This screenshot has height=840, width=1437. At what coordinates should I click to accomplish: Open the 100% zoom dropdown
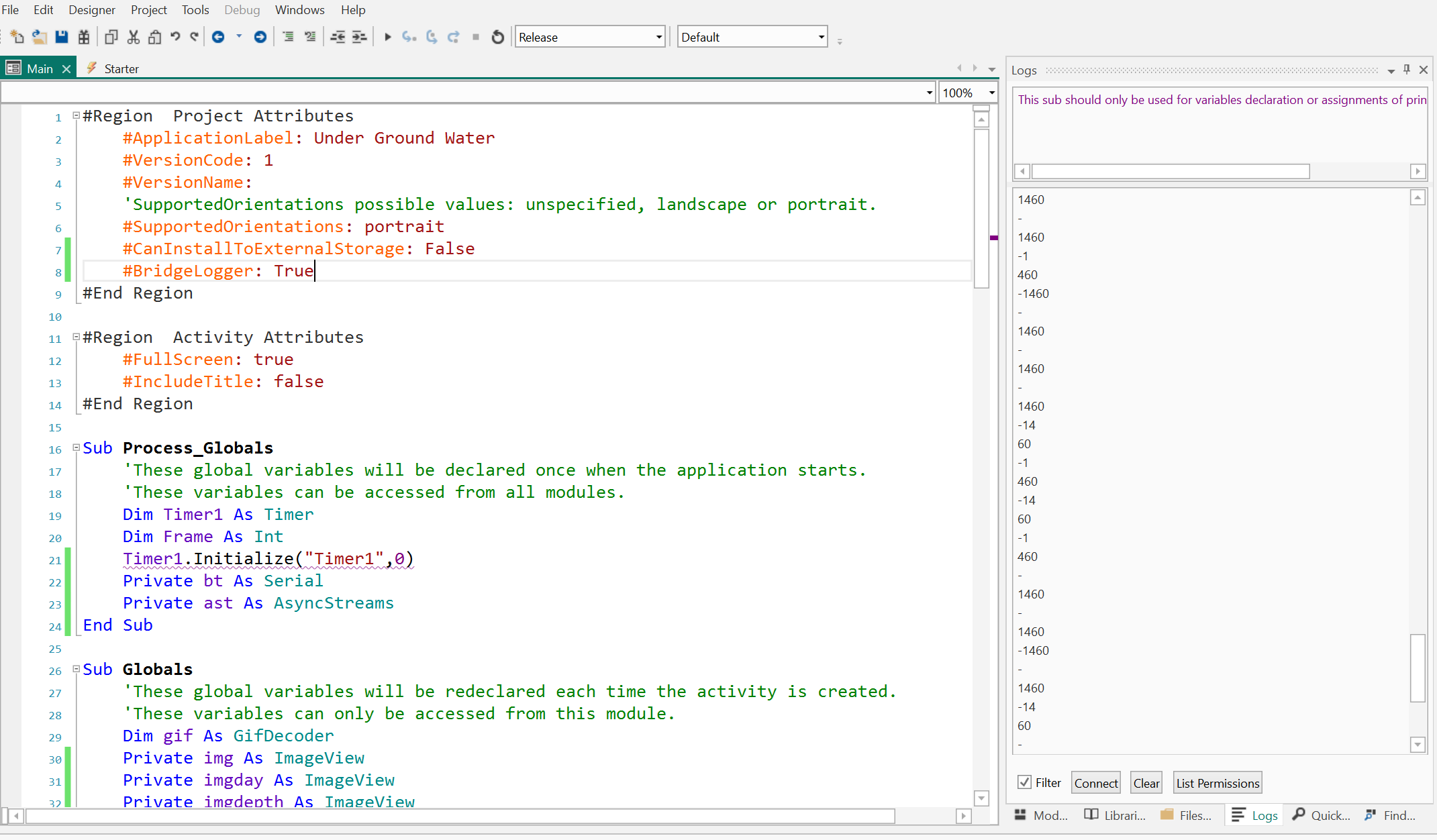click(x=991, y=93)
